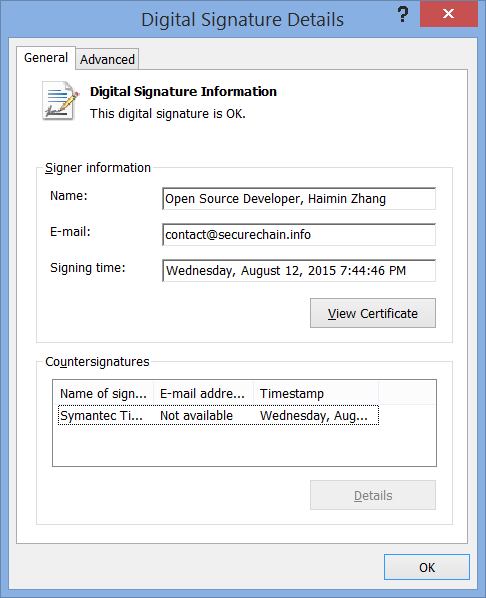Click the help question mark icon

pyautogui.click(x=402, y=14)
